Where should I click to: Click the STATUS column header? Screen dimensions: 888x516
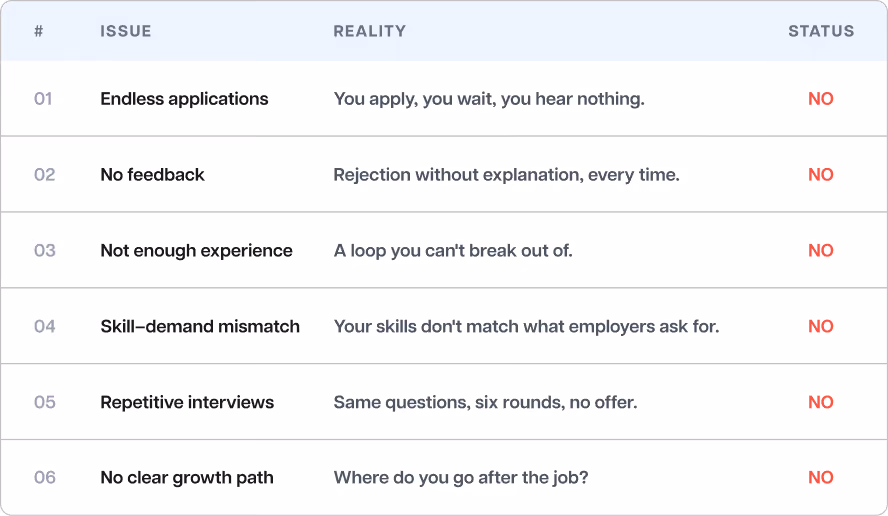coord(821,31)
